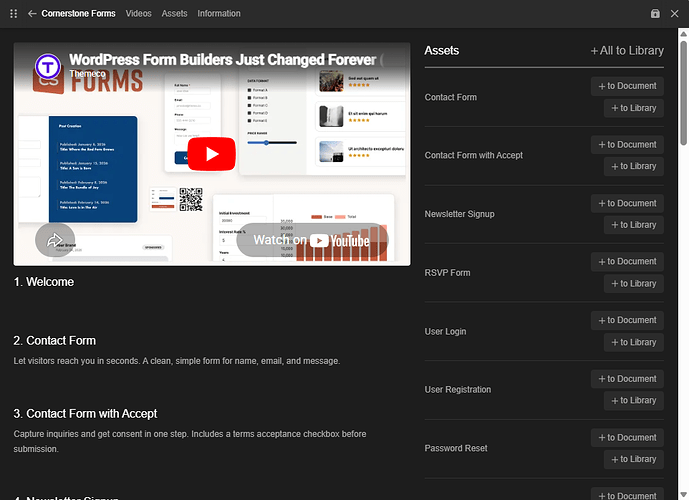Click the Assets panel heading

(442, 51)
